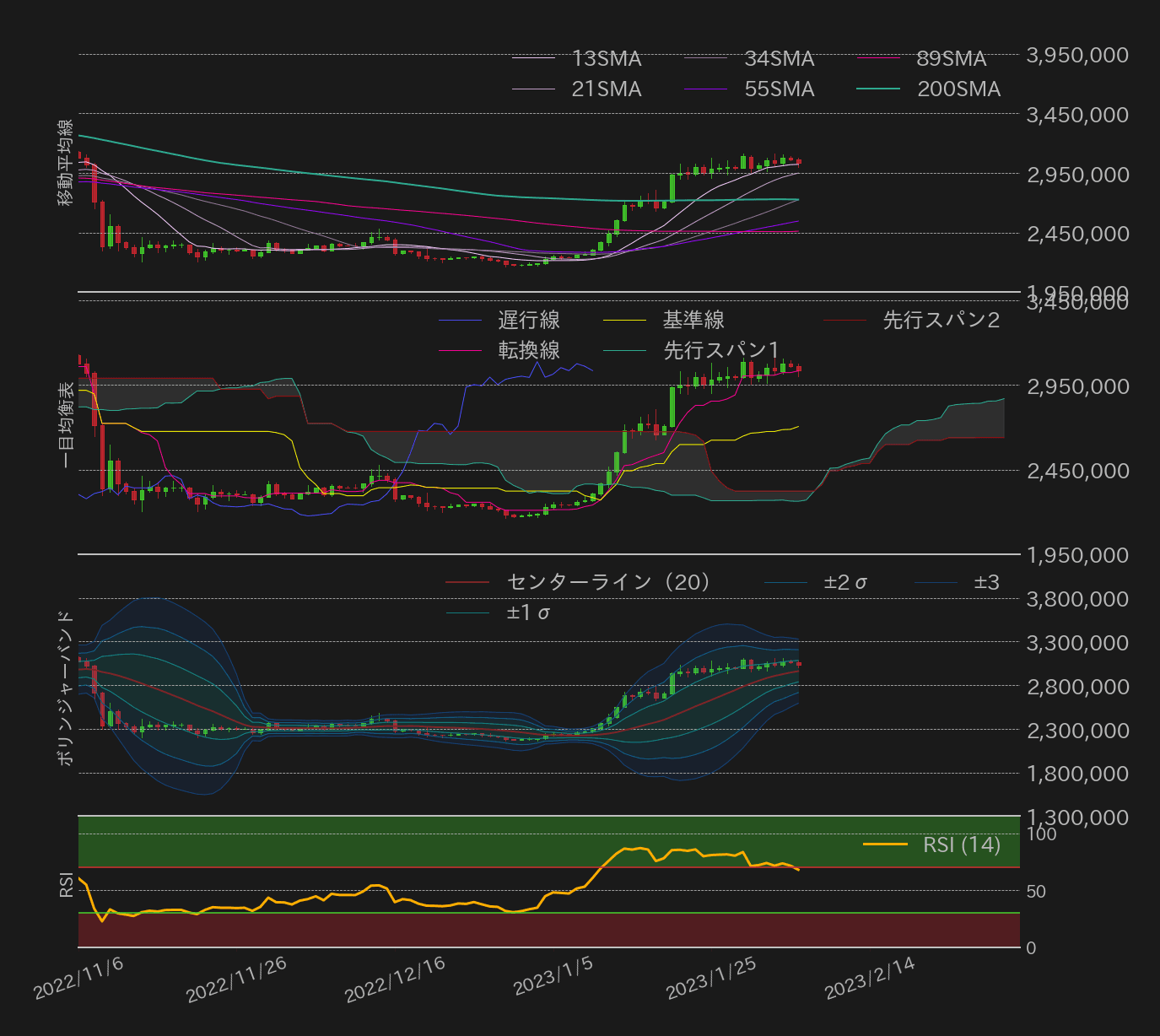Toggle the 34SMA legend line
This screenshot has height=1036, width=1160.
click(x=778, y=58)
